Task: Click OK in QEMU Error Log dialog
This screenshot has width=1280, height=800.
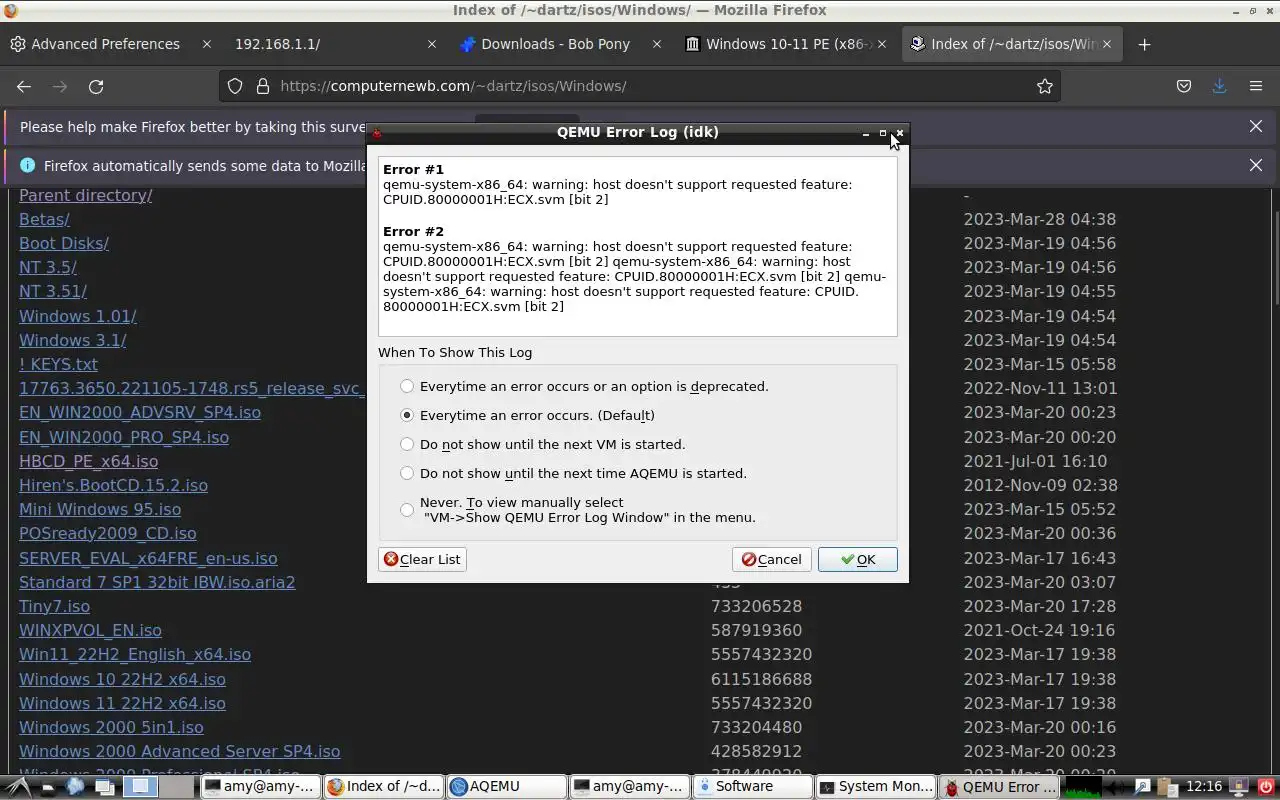Action: (857, 559)
